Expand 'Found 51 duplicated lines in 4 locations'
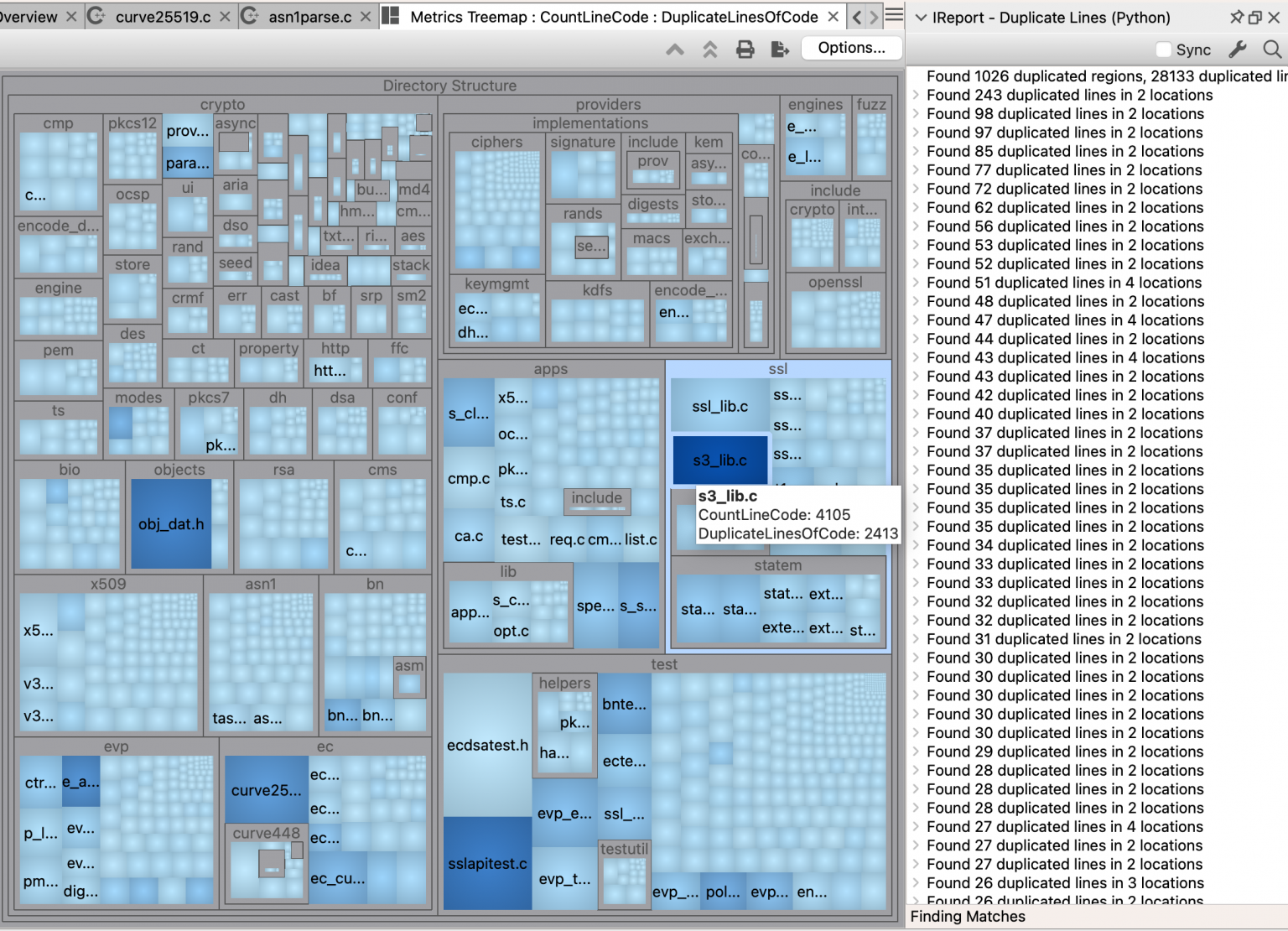Screen dimensions: 1288x931 [x=917, y=283]
